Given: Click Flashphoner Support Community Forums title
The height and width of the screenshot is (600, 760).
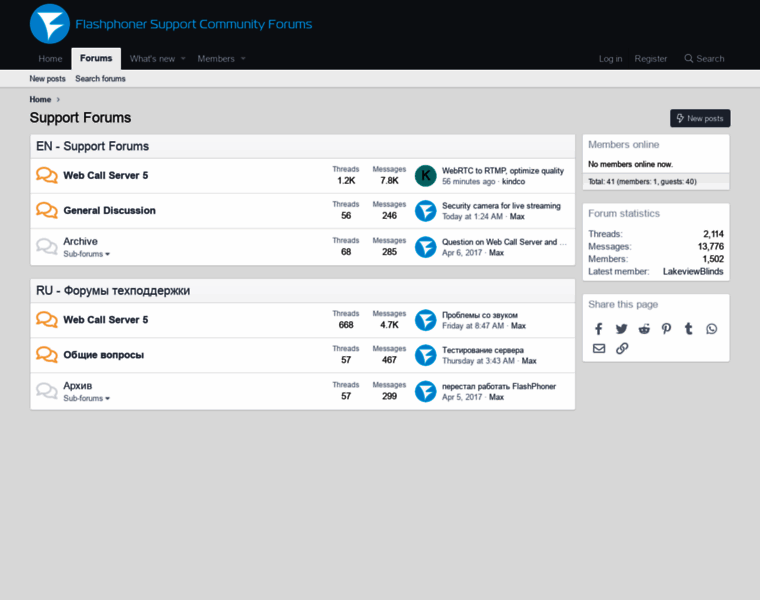Looking at the screenshot, I should click(193, 24).
